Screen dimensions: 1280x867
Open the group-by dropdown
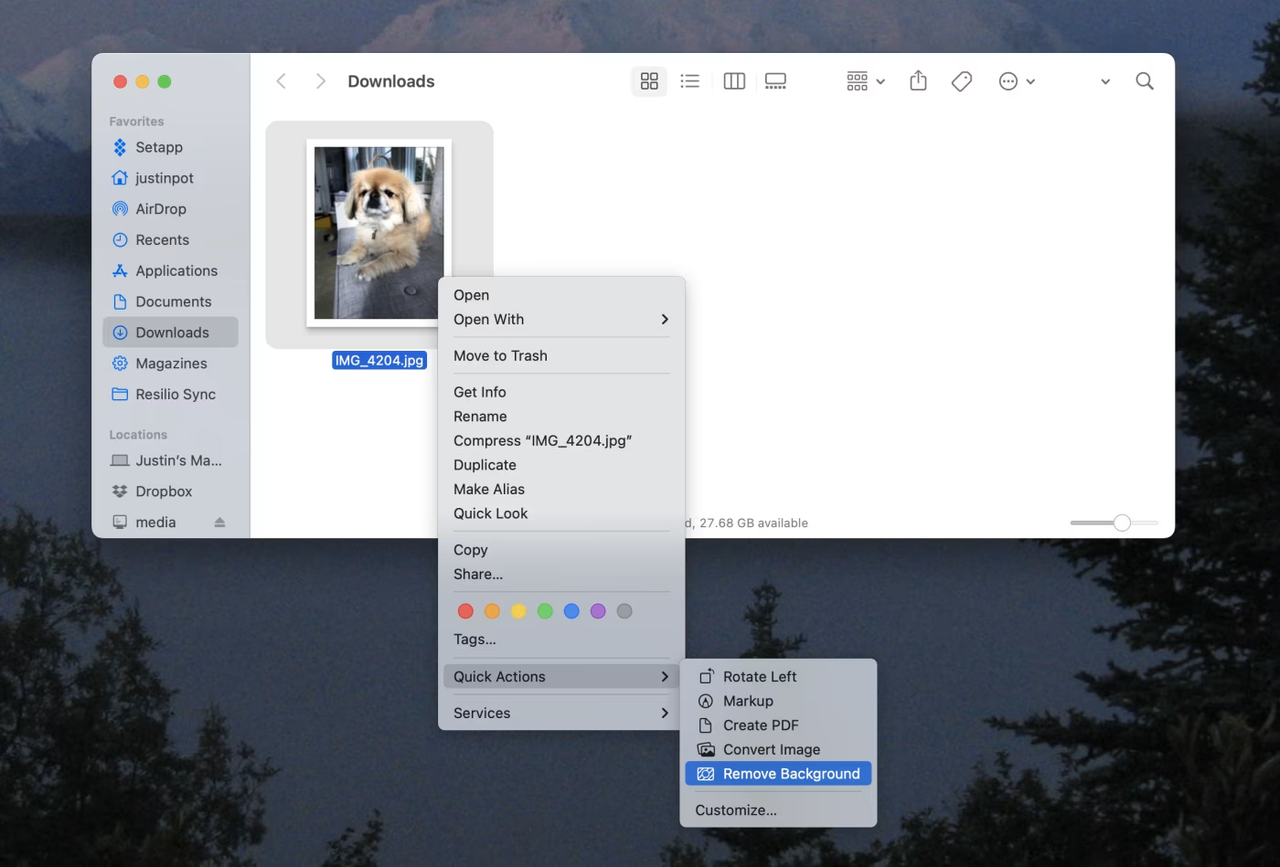coord(862,81)
